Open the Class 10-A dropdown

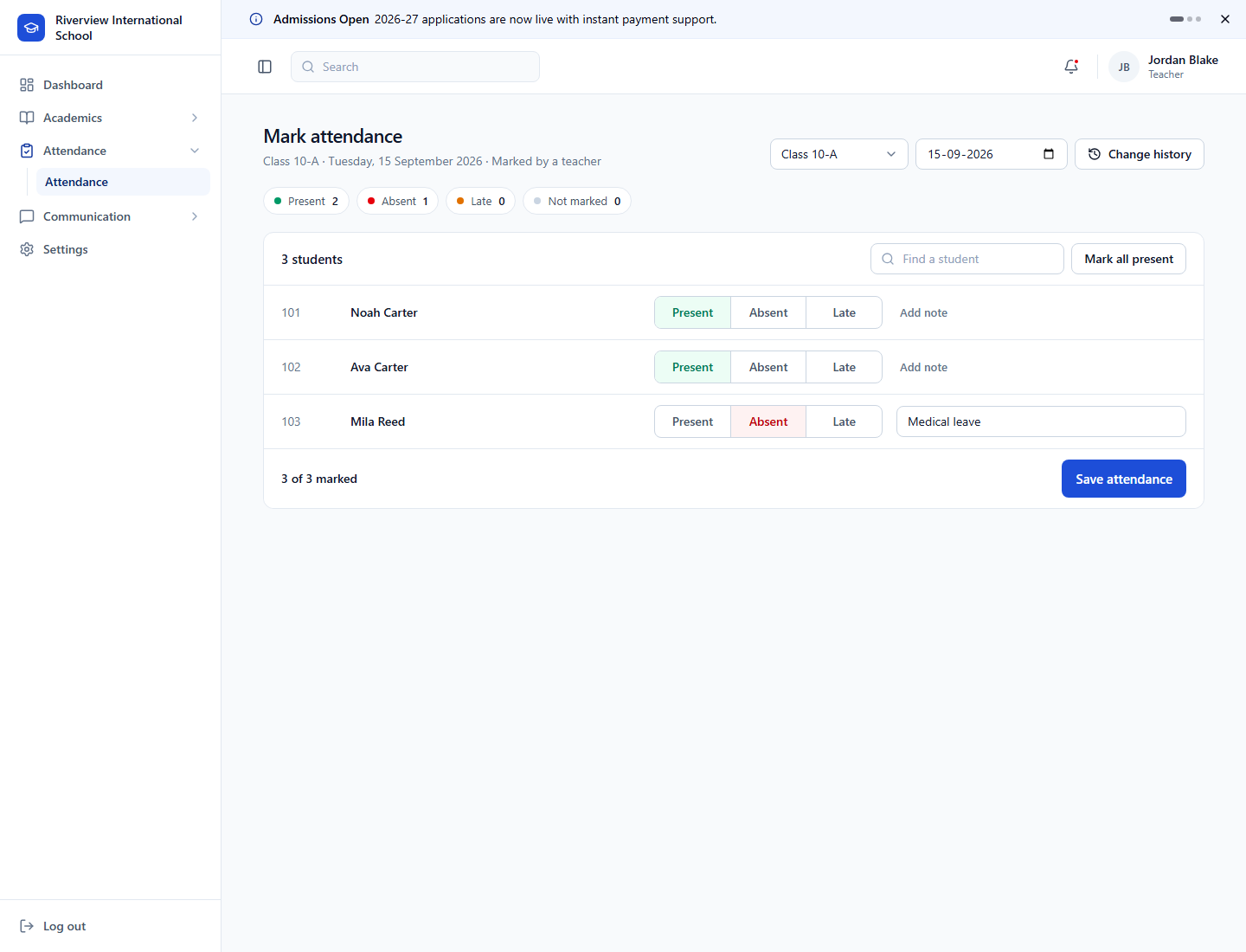(839, 154)
